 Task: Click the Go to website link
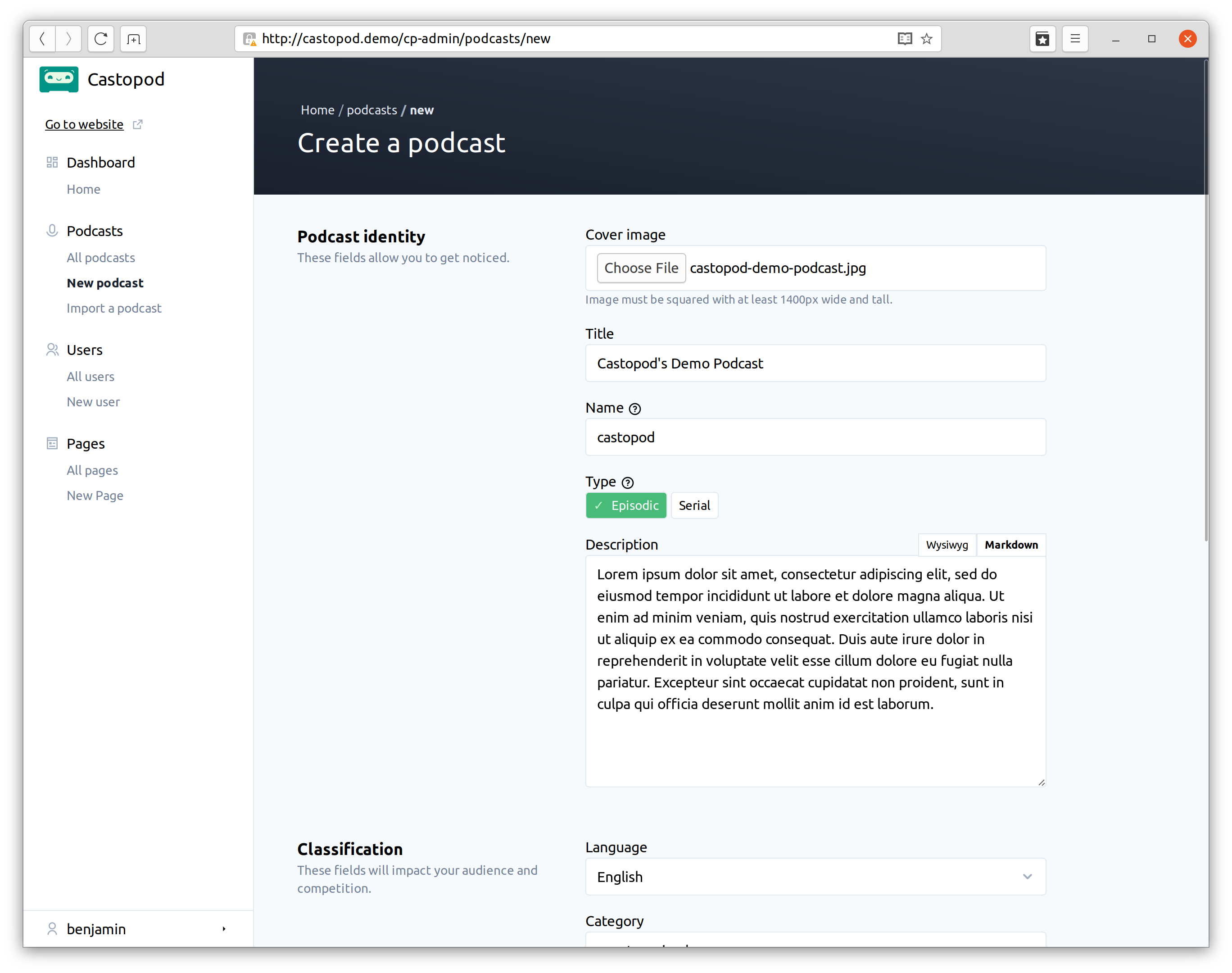(93, 124)
